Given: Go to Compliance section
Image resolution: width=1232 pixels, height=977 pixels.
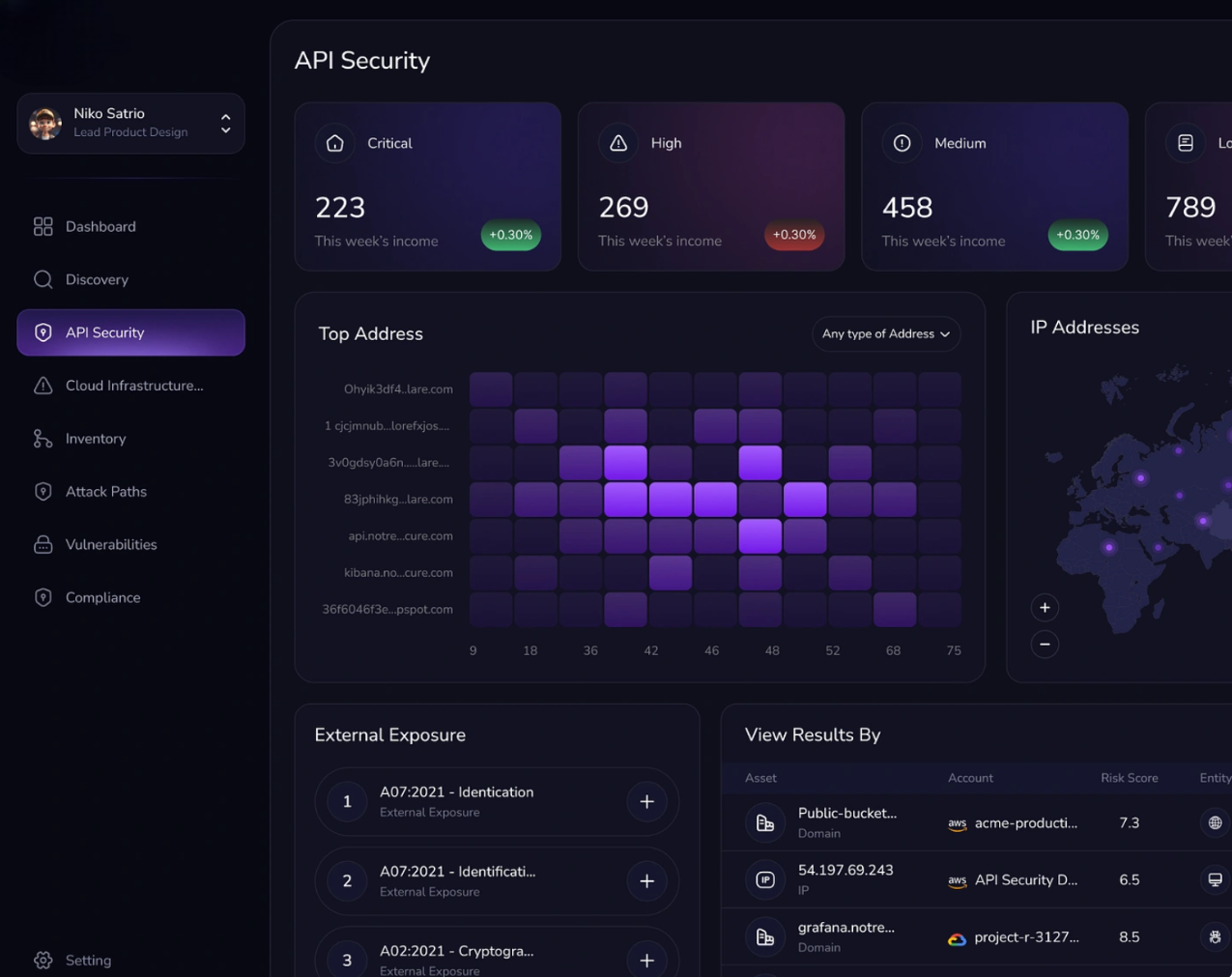Looking at the screenshot, I should (130, 597).
